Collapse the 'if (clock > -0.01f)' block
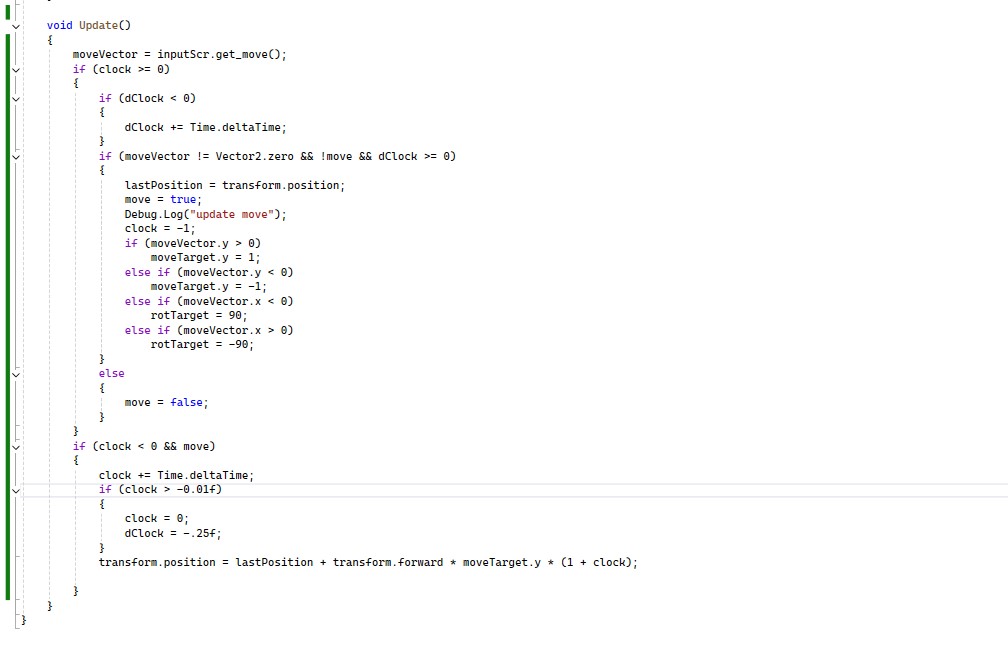This screenshot has width=1008, height=667. tap(16, 491)
